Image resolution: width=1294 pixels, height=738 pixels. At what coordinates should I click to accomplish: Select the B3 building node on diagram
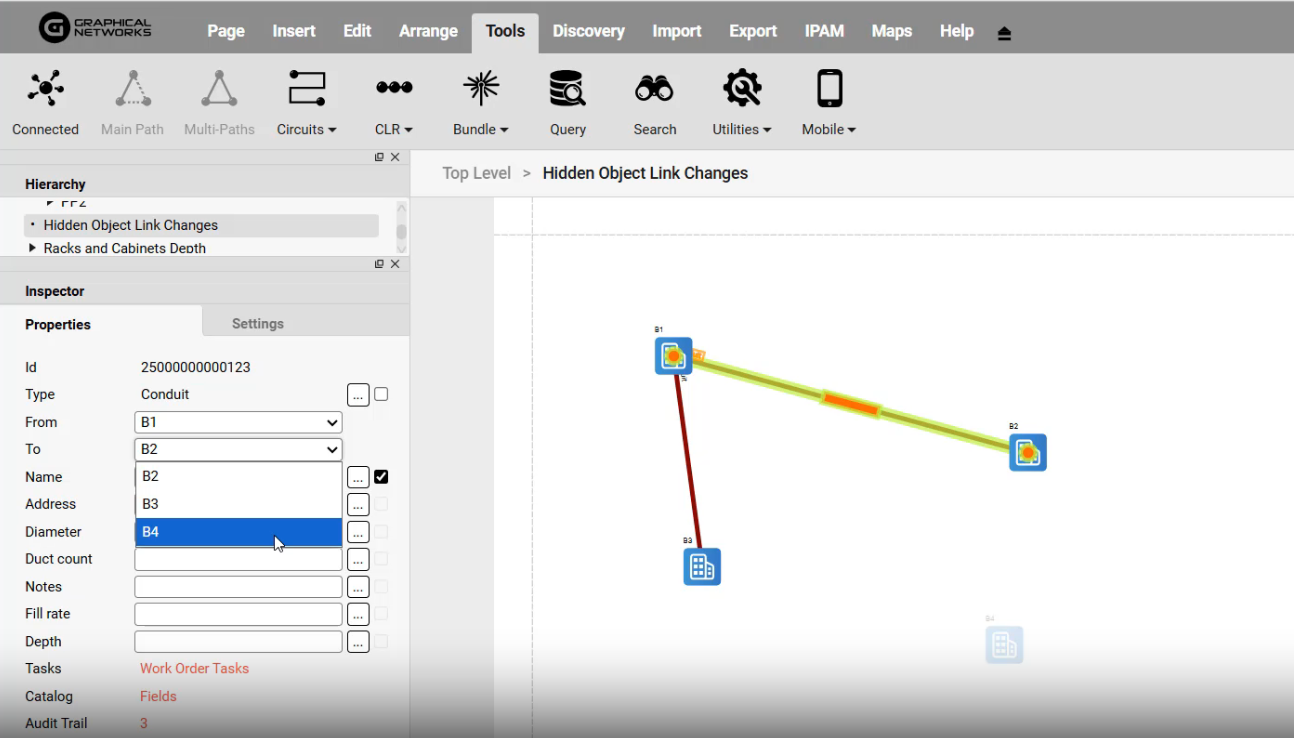(x=702, y=566)
